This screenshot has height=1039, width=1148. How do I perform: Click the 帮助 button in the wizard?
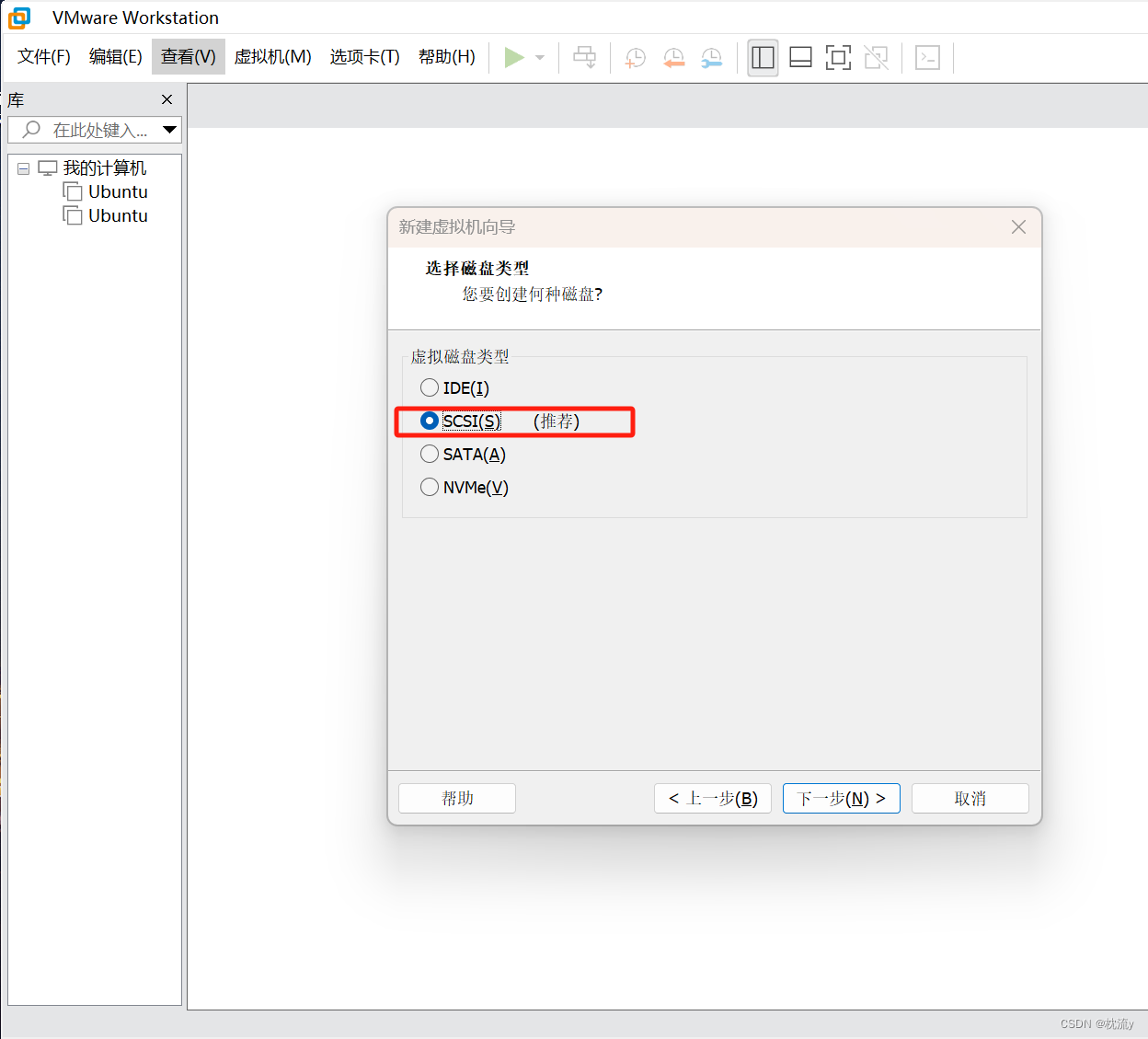(457, 798)
